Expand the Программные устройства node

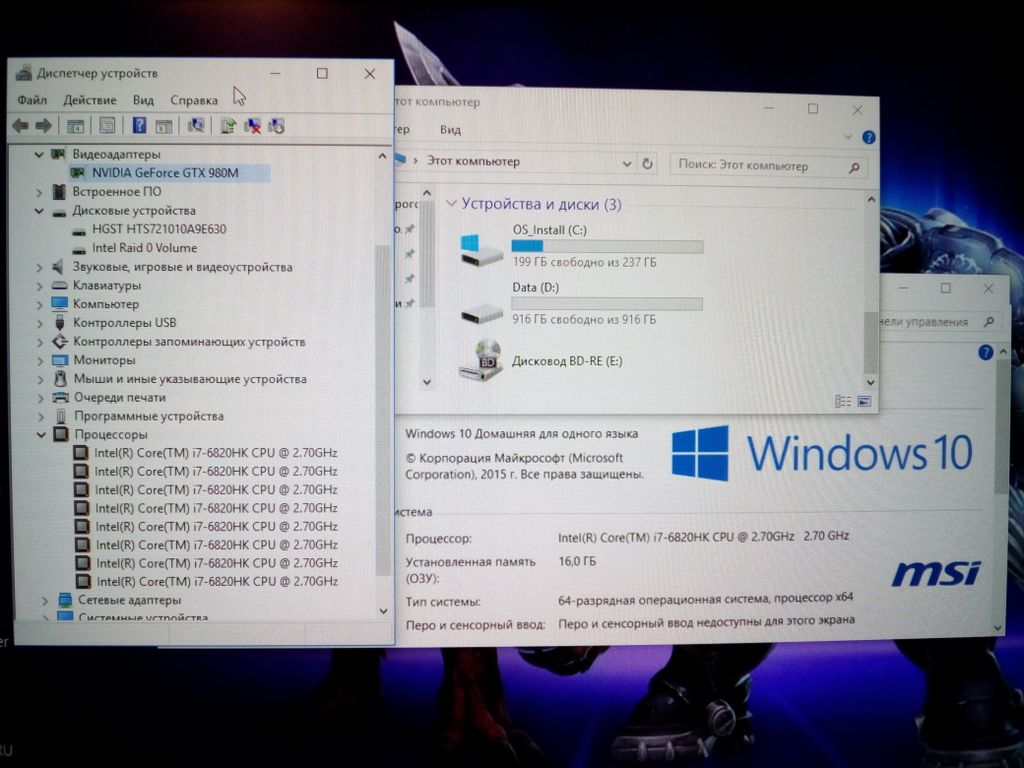point(41,417)
